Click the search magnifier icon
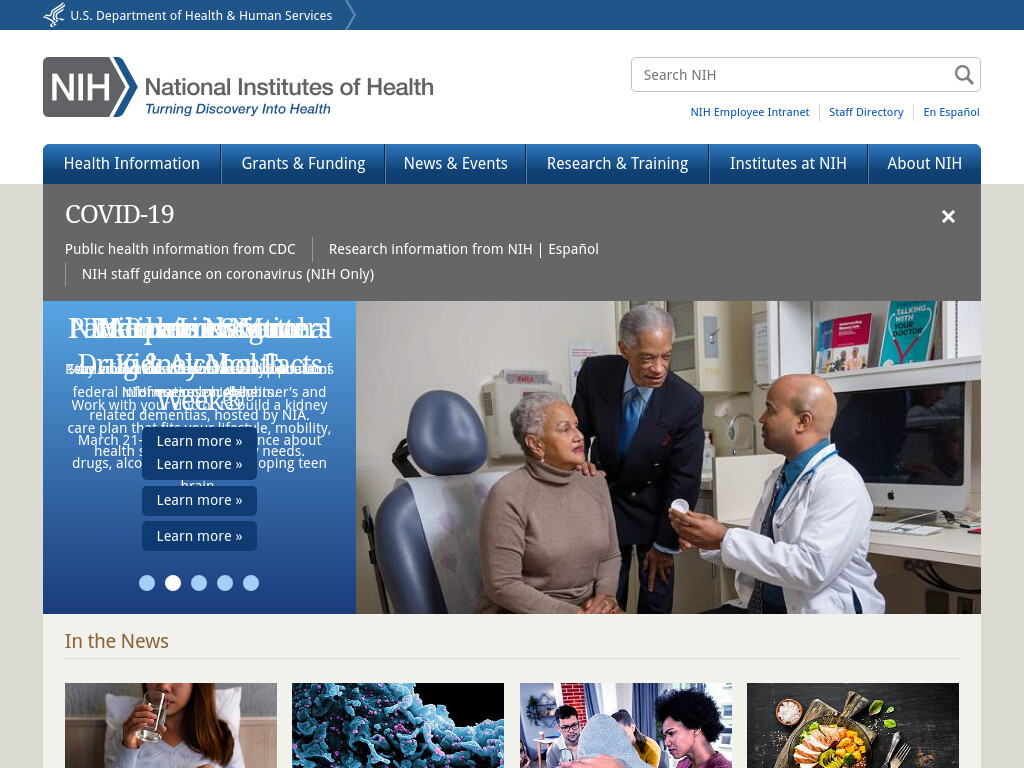 (964, 74)
